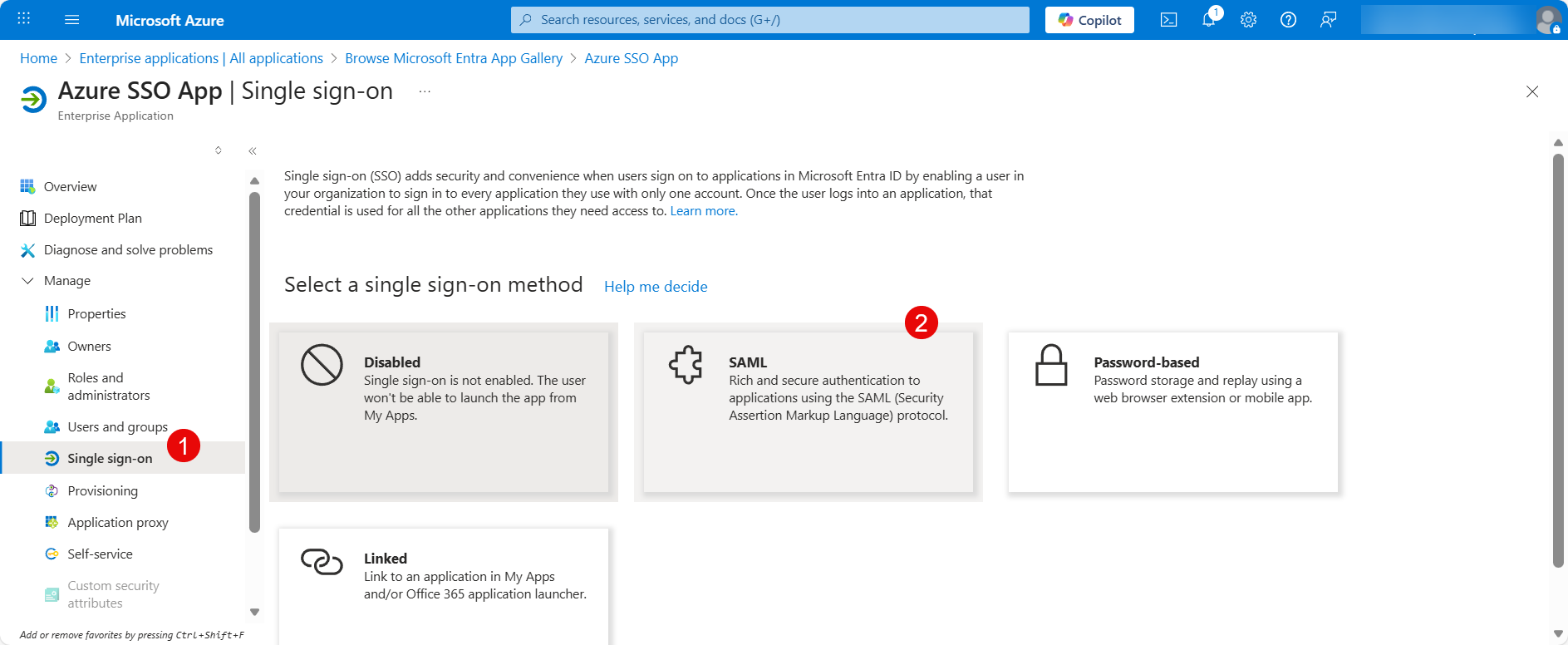Open portal settings gear
Screen dimensions: 1568x645
tap(1248, 20)
